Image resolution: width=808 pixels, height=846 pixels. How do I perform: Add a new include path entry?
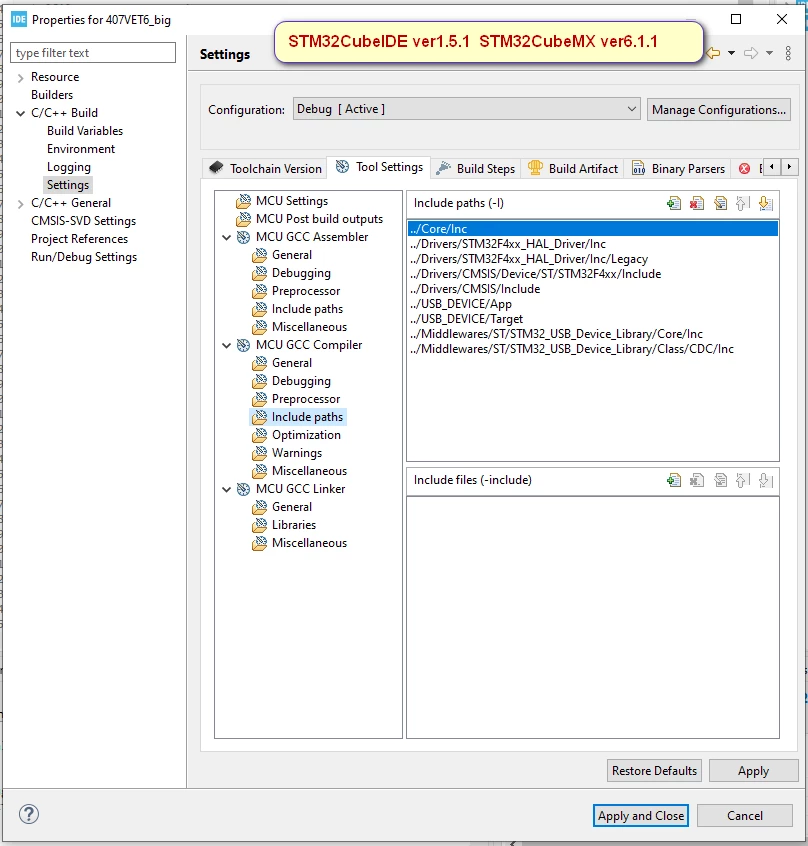(x=673, y=203)
